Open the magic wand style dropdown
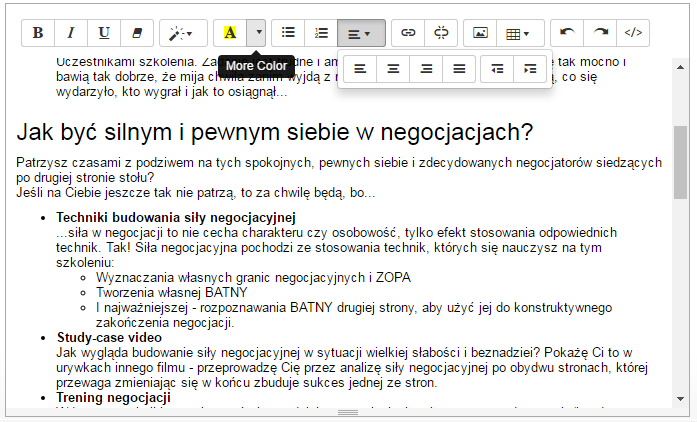This screenshot has height=422, width=697. point(181,33)
